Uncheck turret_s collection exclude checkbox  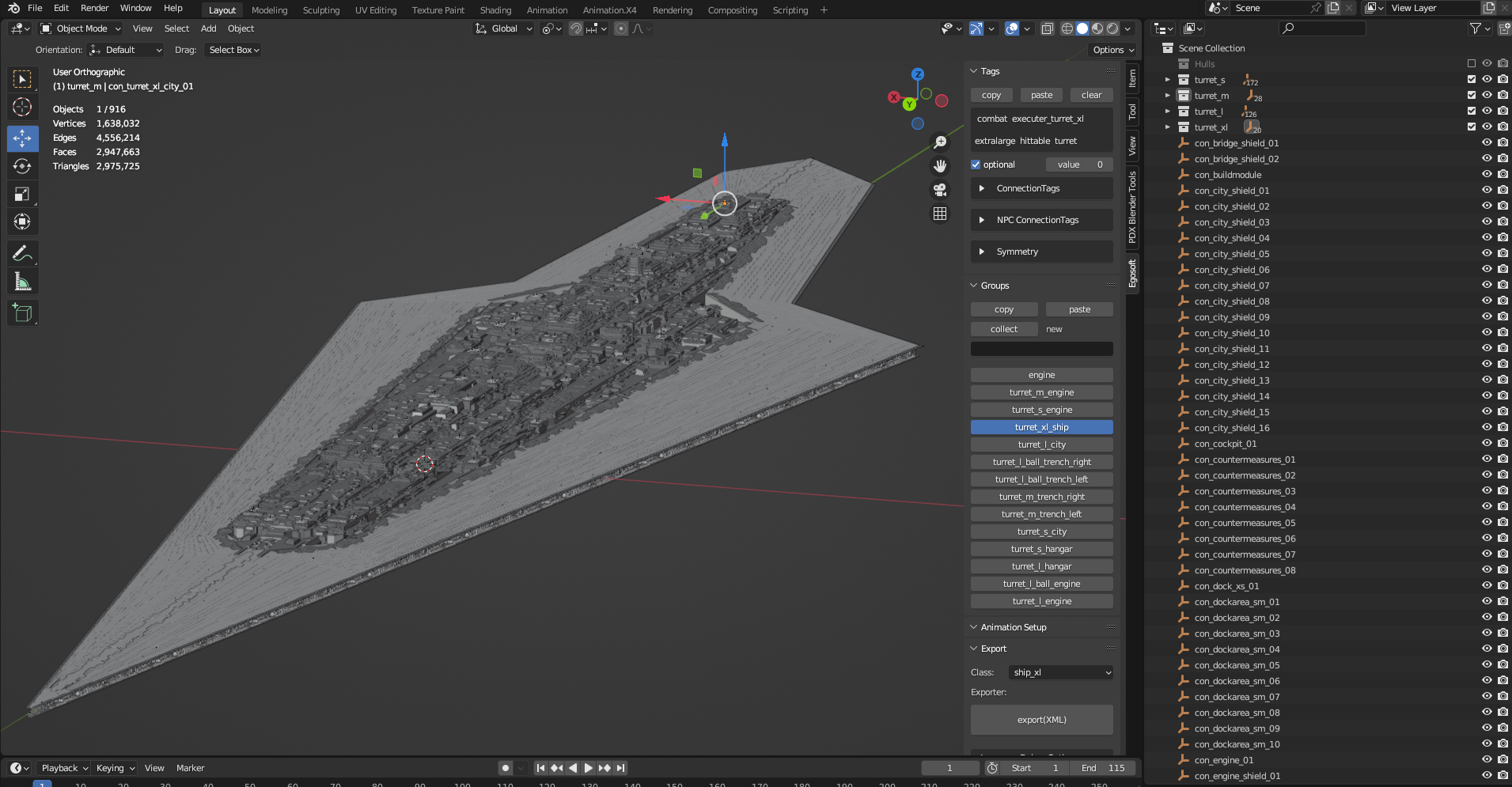tap(1472, 79)
